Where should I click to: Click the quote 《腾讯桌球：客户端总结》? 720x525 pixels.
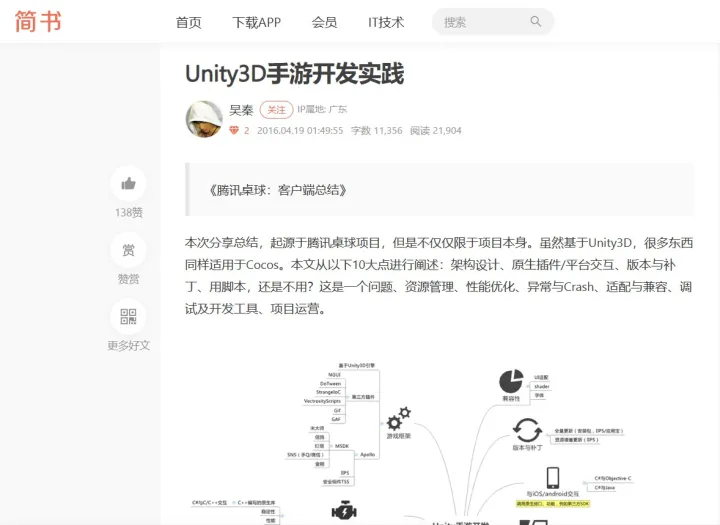click(277, 190)
